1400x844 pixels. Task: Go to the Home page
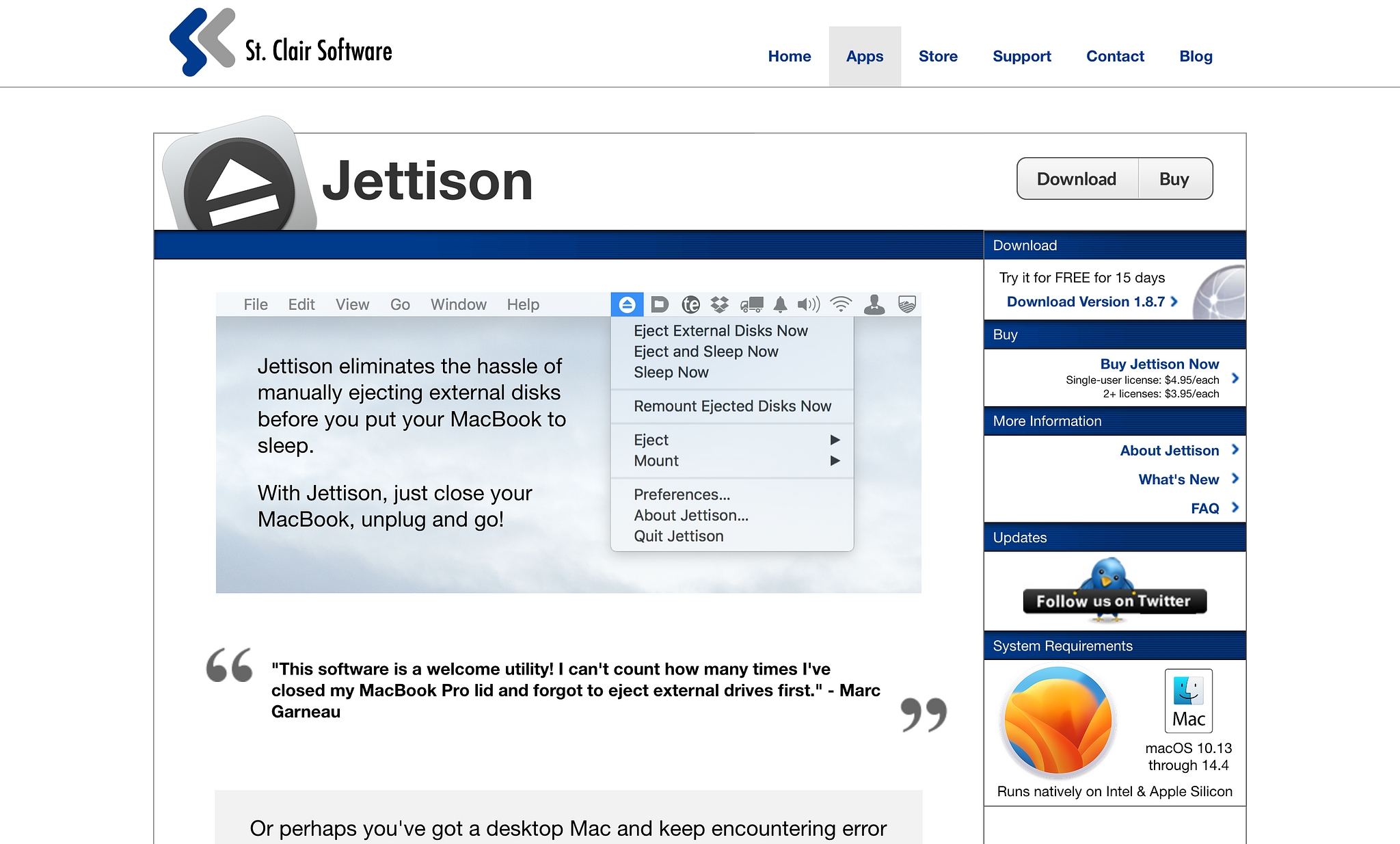tap(790, 56)
